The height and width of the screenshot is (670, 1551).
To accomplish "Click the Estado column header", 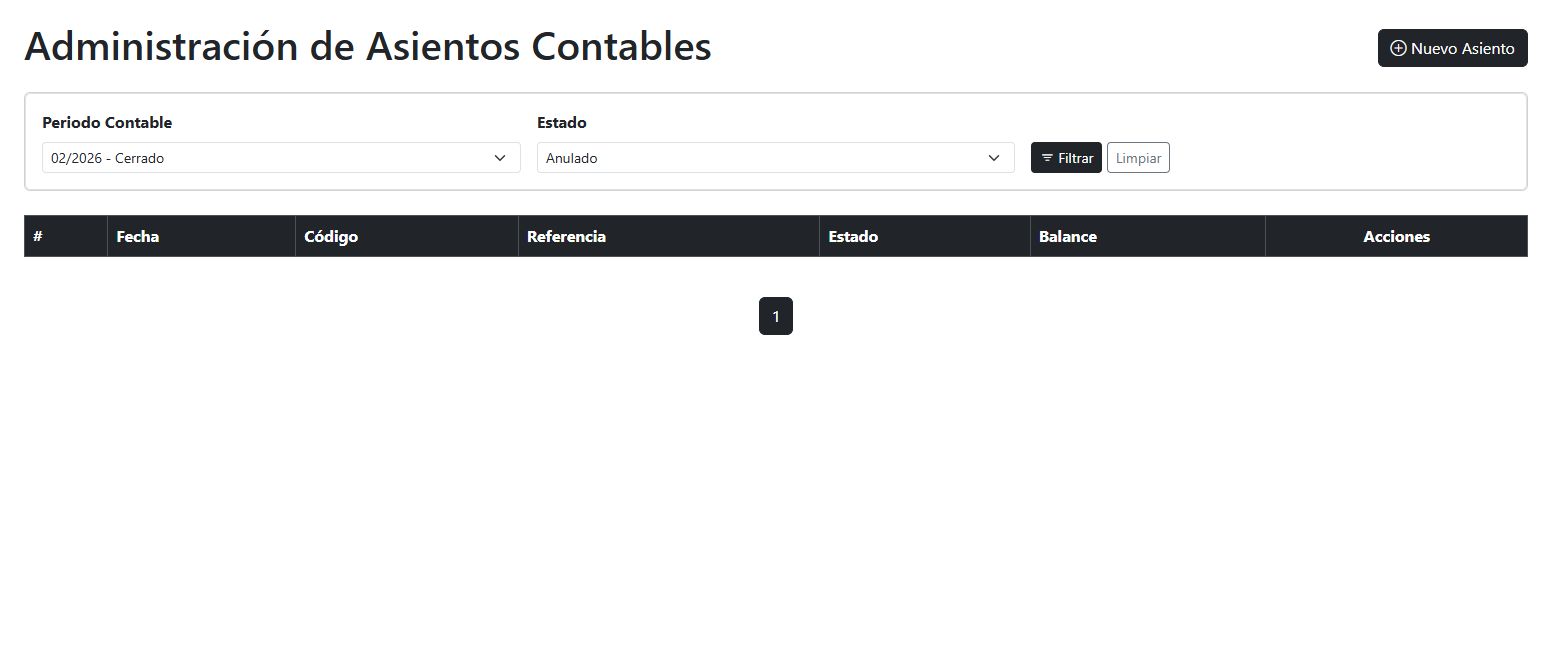I will [x=854, y=236].
